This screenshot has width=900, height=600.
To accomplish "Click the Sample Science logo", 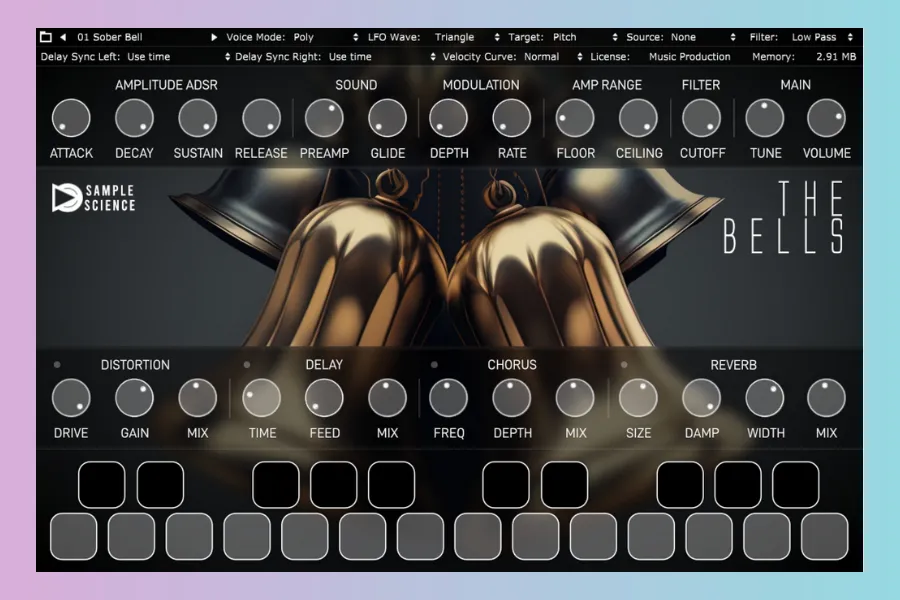I will tap(93, 198).
